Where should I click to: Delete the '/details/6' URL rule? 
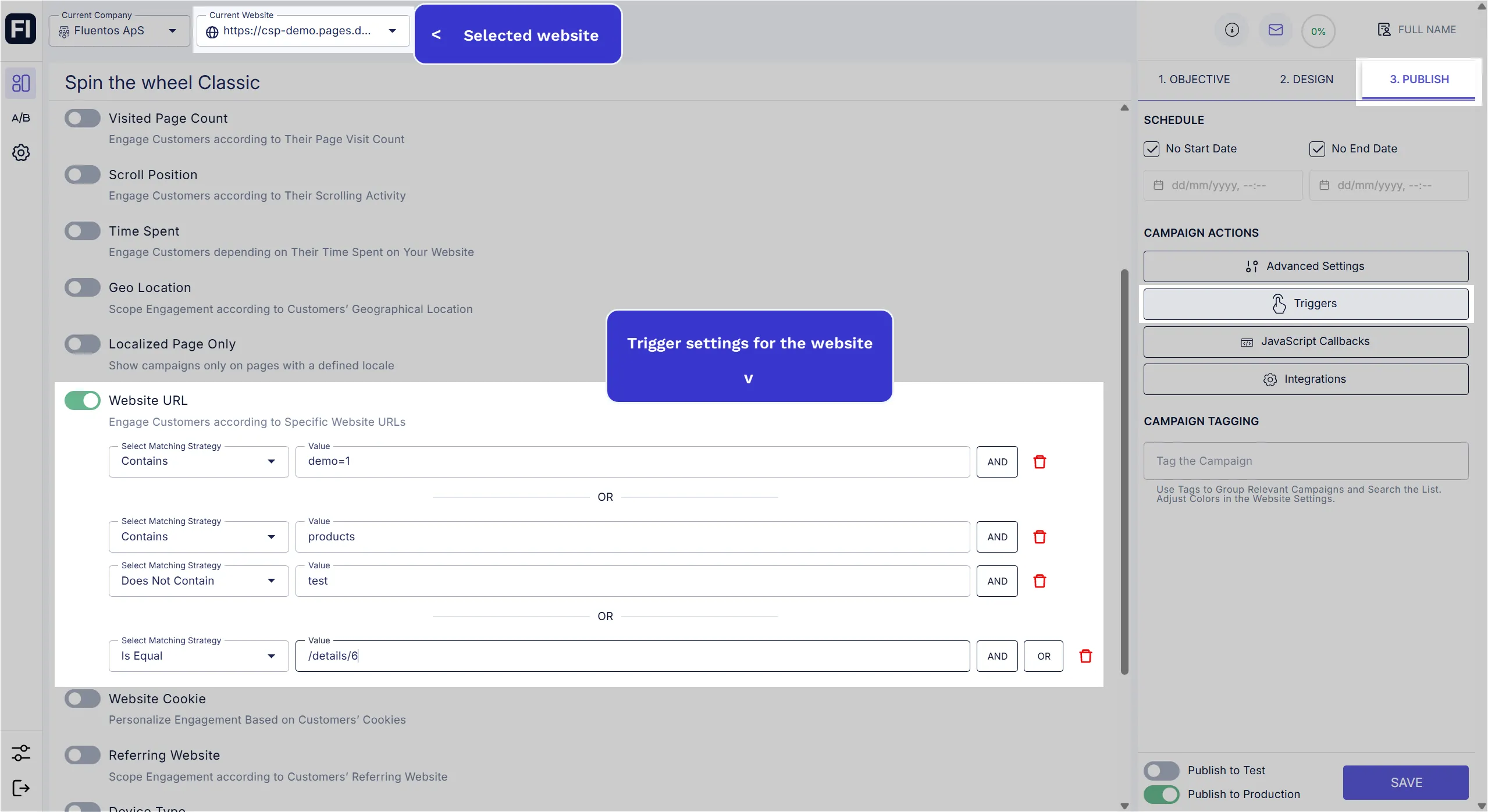pyautogui.click(x=1085, y=656)
